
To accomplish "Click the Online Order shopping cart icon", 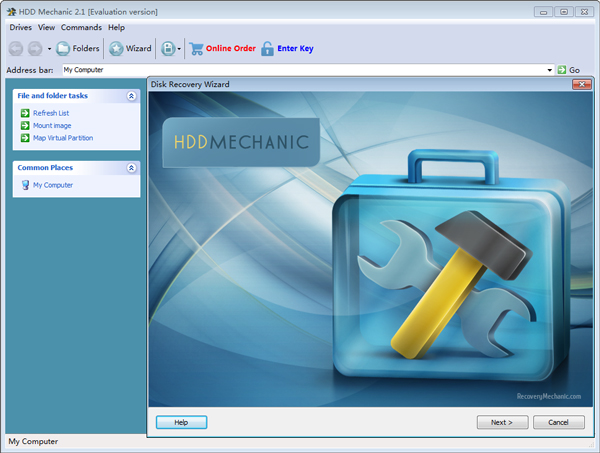I will [x=196, y=49].
